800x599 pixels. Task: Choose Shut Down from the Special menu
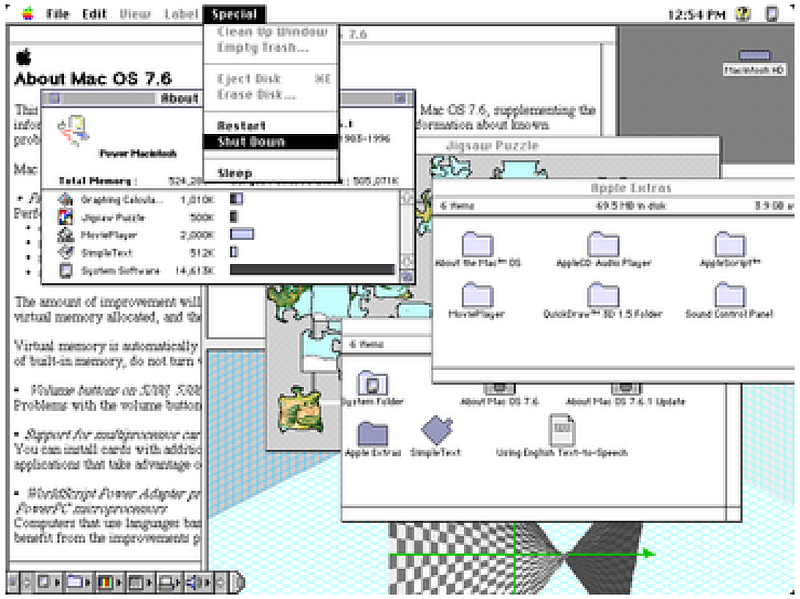coord(270,142)
